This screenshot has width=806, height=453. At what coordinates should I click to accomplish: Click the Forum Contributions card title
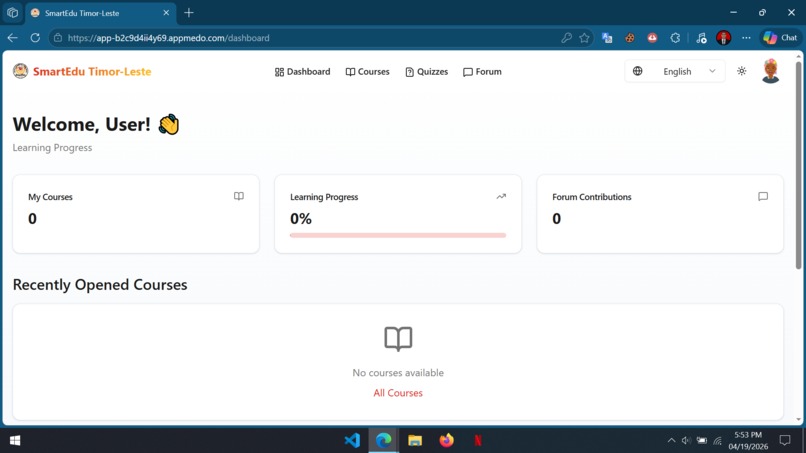(592, 197)
